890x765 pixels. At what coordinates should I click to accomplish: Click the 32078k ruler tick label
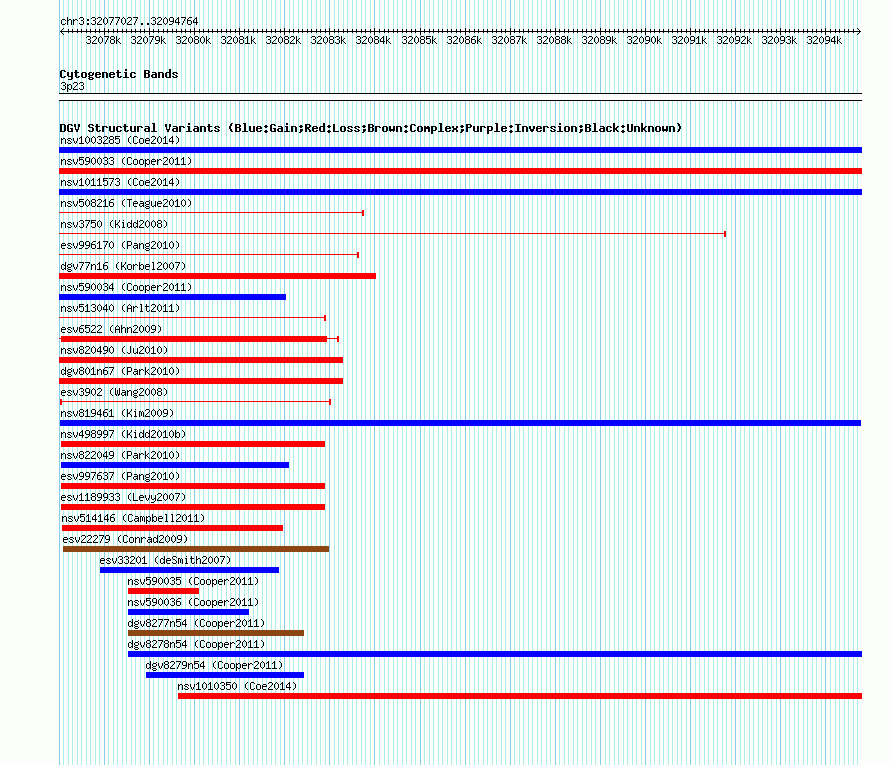103,40
